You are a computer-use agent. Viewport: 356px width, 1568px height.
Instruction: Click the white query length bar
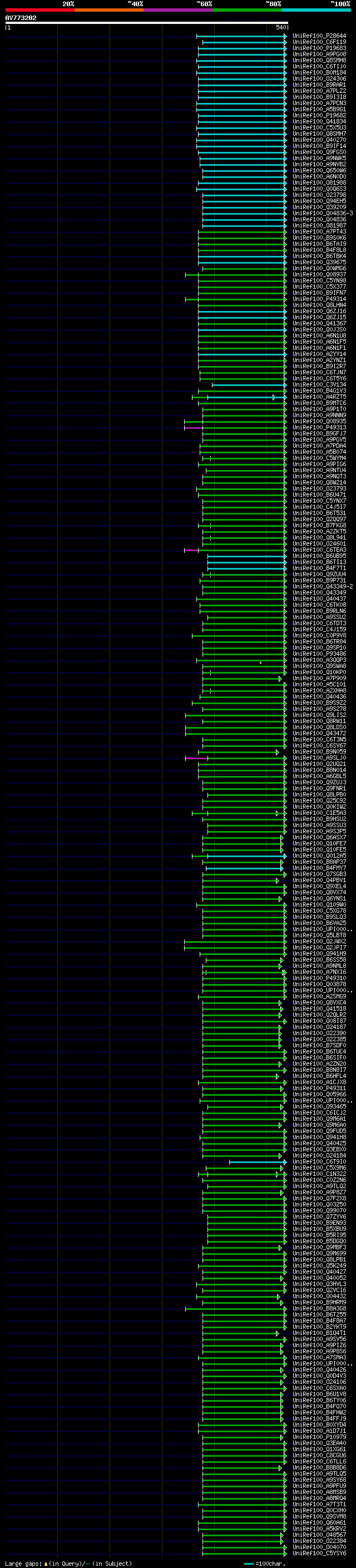(147, 23)
